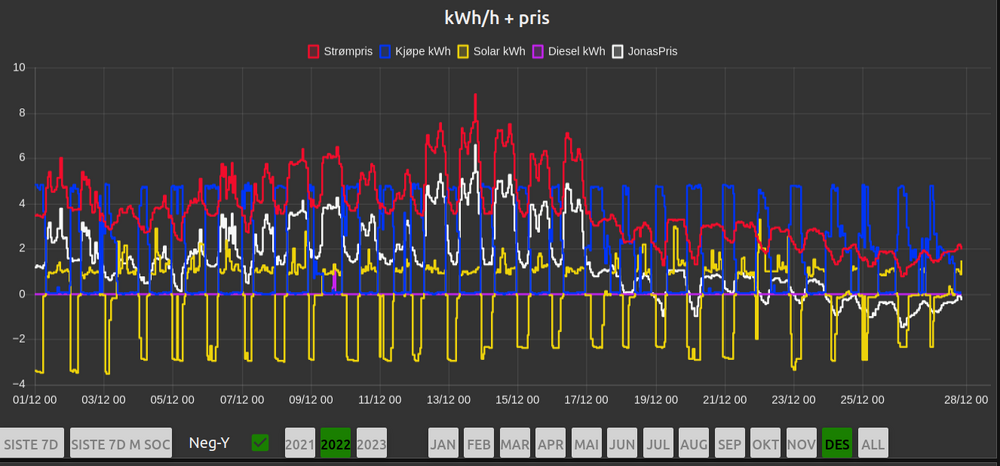Toggle the Neg-Y checkbox
This screenshot has height=466, width=1000.
pos(260,442)
